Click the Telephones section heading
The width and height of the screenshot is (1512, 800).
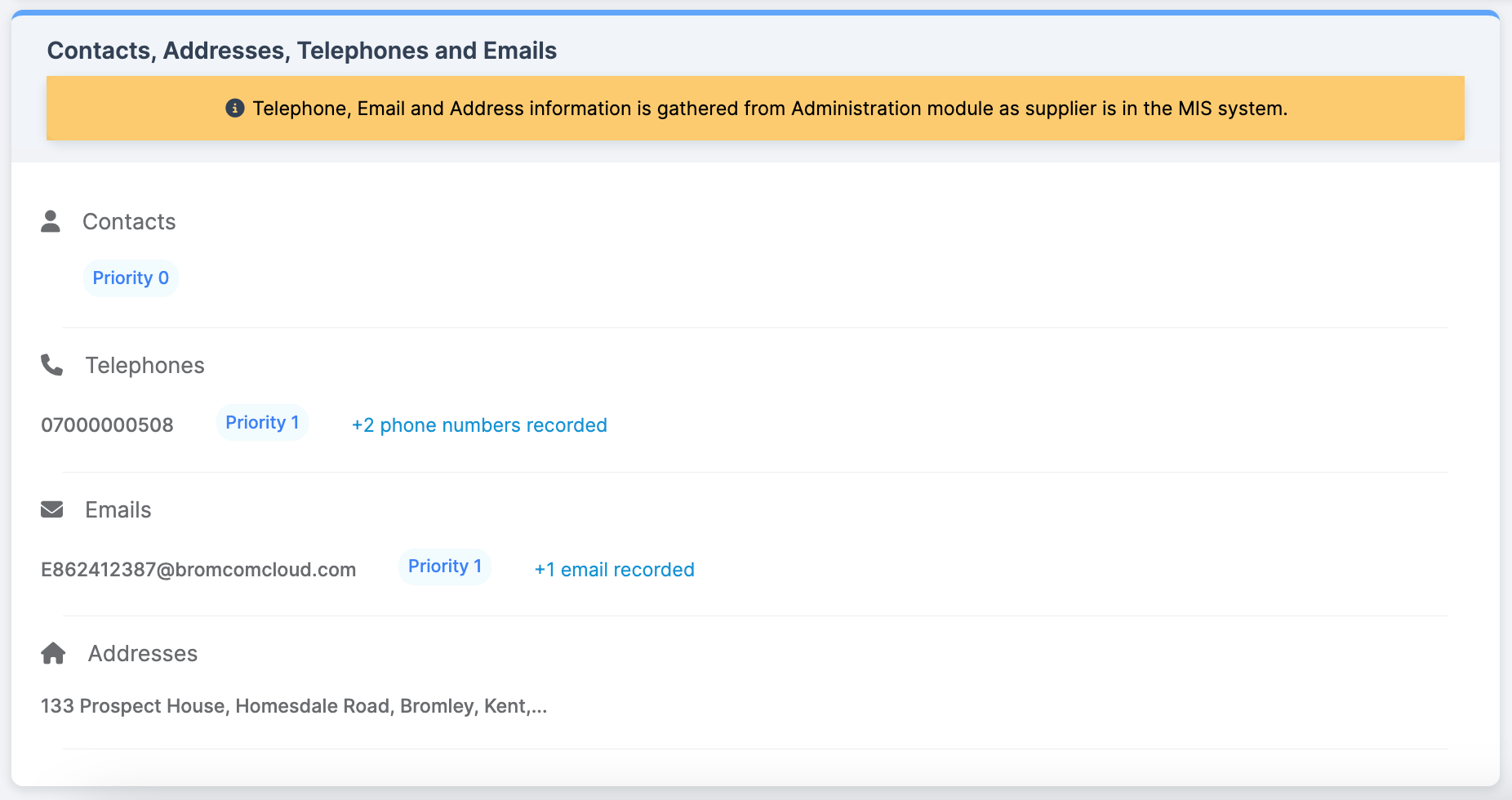(x=145, y=366)
